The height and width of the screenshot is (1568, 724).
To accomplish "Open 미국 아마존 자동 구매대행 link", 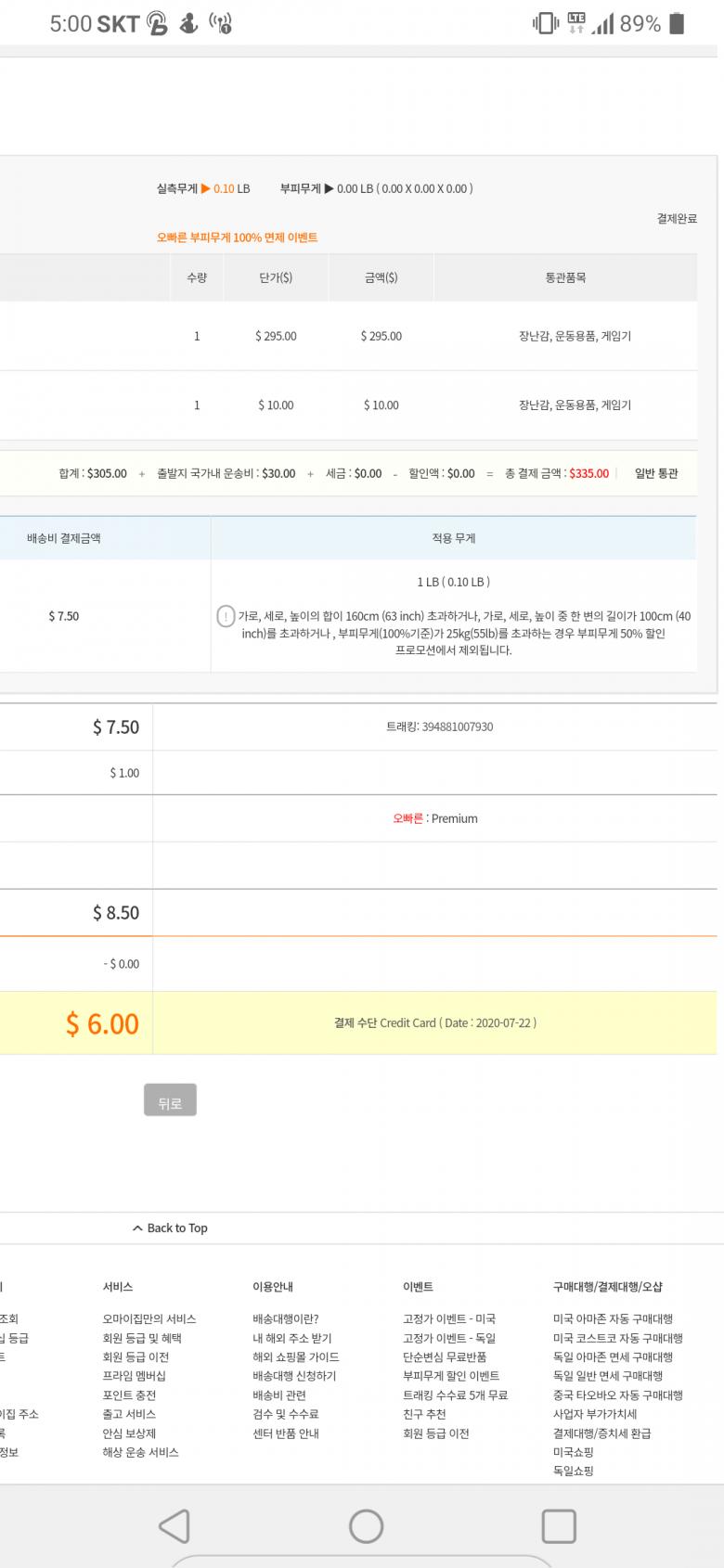I will pyautogui.click(x=613, y=1318).
